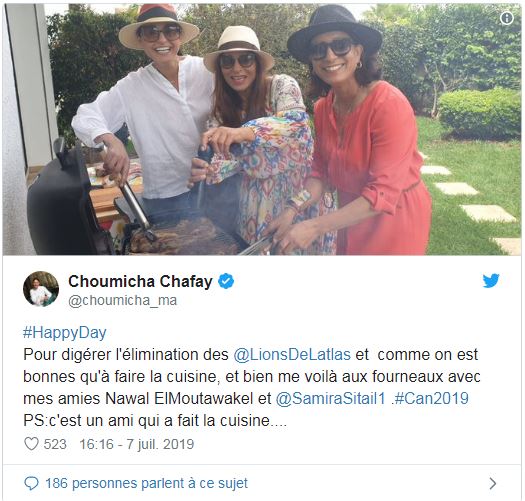525x501 pixels.
Task: Click the 523 likes count
Action: tap(55, 444)
